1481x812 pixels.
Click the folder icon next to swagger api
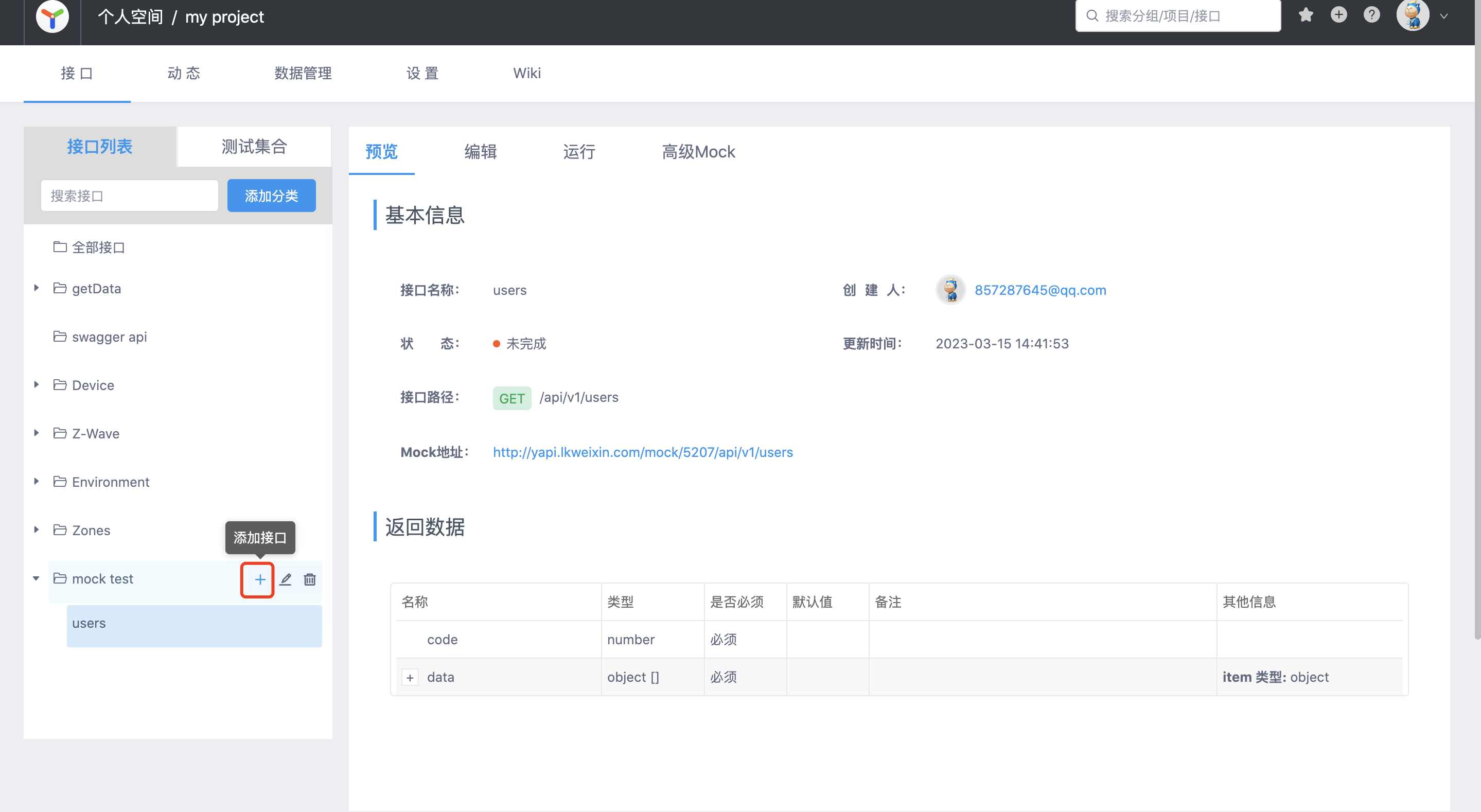pyautogui.click(x=61, y=337)
